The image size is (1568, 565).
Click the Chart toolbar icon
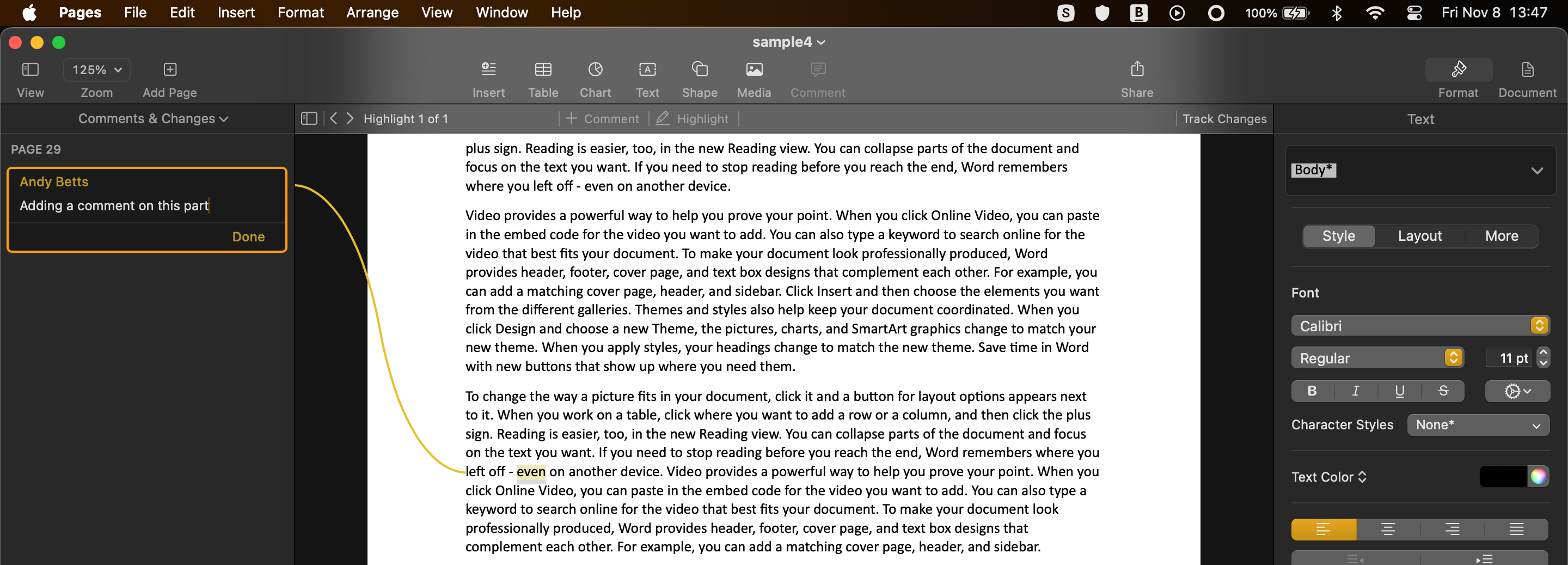(x=595, y=70)
